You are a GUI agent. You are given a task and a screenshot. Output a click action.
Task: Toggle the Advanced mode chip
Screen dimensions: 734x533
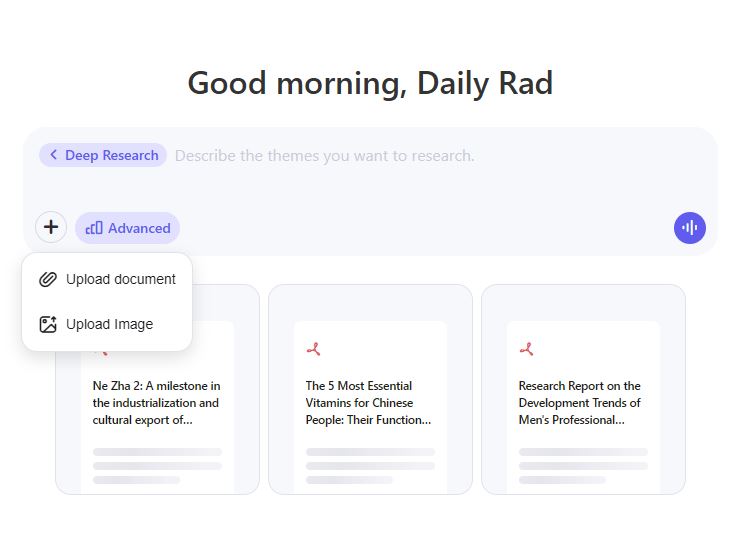coord(127,228)
